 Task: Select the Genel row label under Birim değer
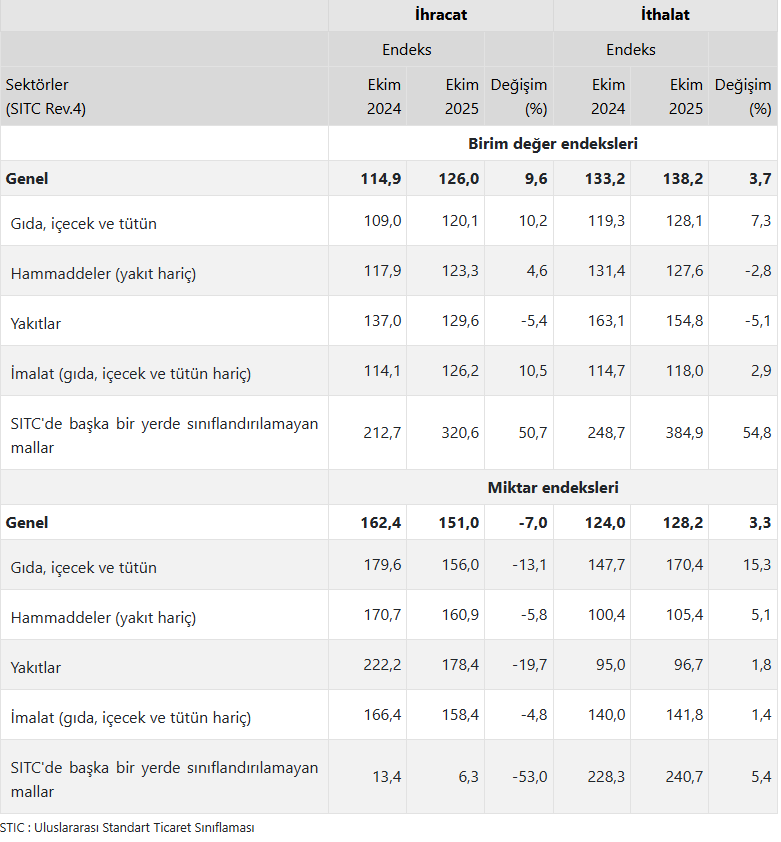[27, 179]
